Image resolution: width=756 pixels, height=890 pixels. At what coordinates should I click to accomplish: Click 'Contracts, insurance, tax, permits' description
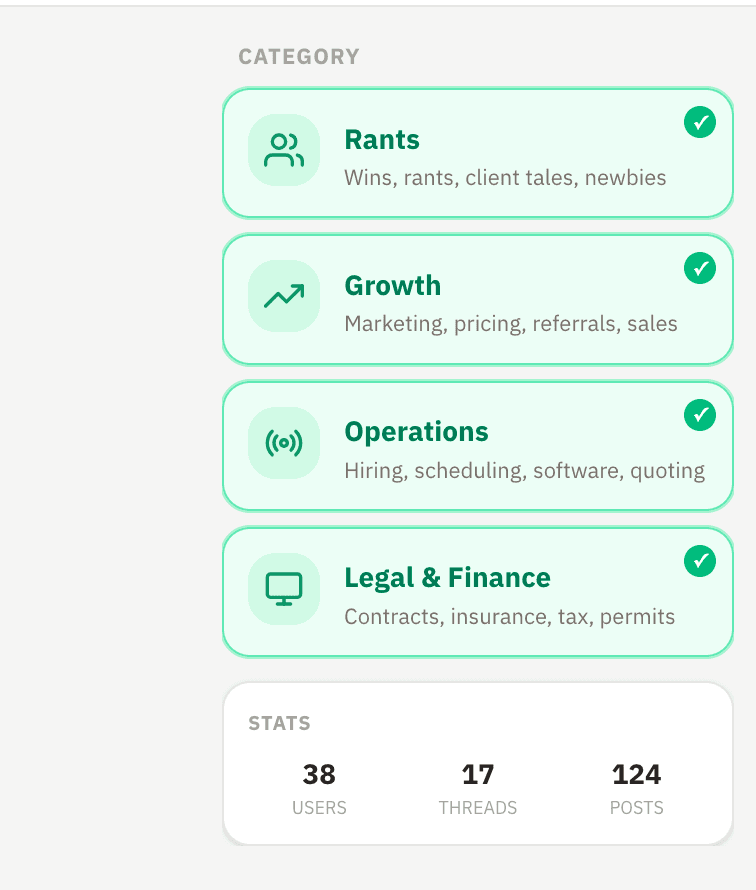pos(509,616)
